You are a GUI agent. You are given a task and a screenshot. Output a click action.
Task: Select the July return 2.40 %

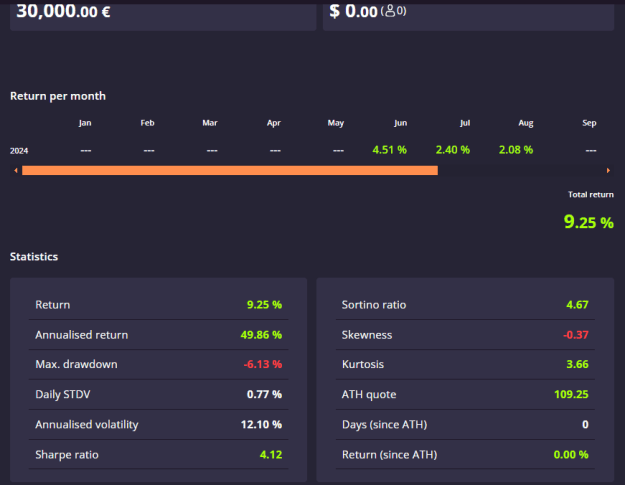click(x=453, y=150)
